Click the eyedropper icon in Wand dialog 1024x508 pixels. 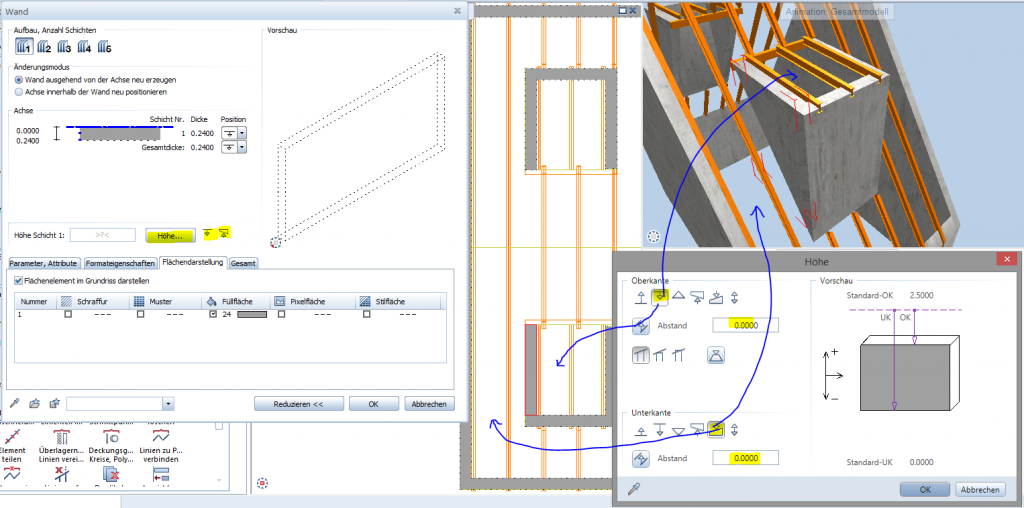coord(16,403)
